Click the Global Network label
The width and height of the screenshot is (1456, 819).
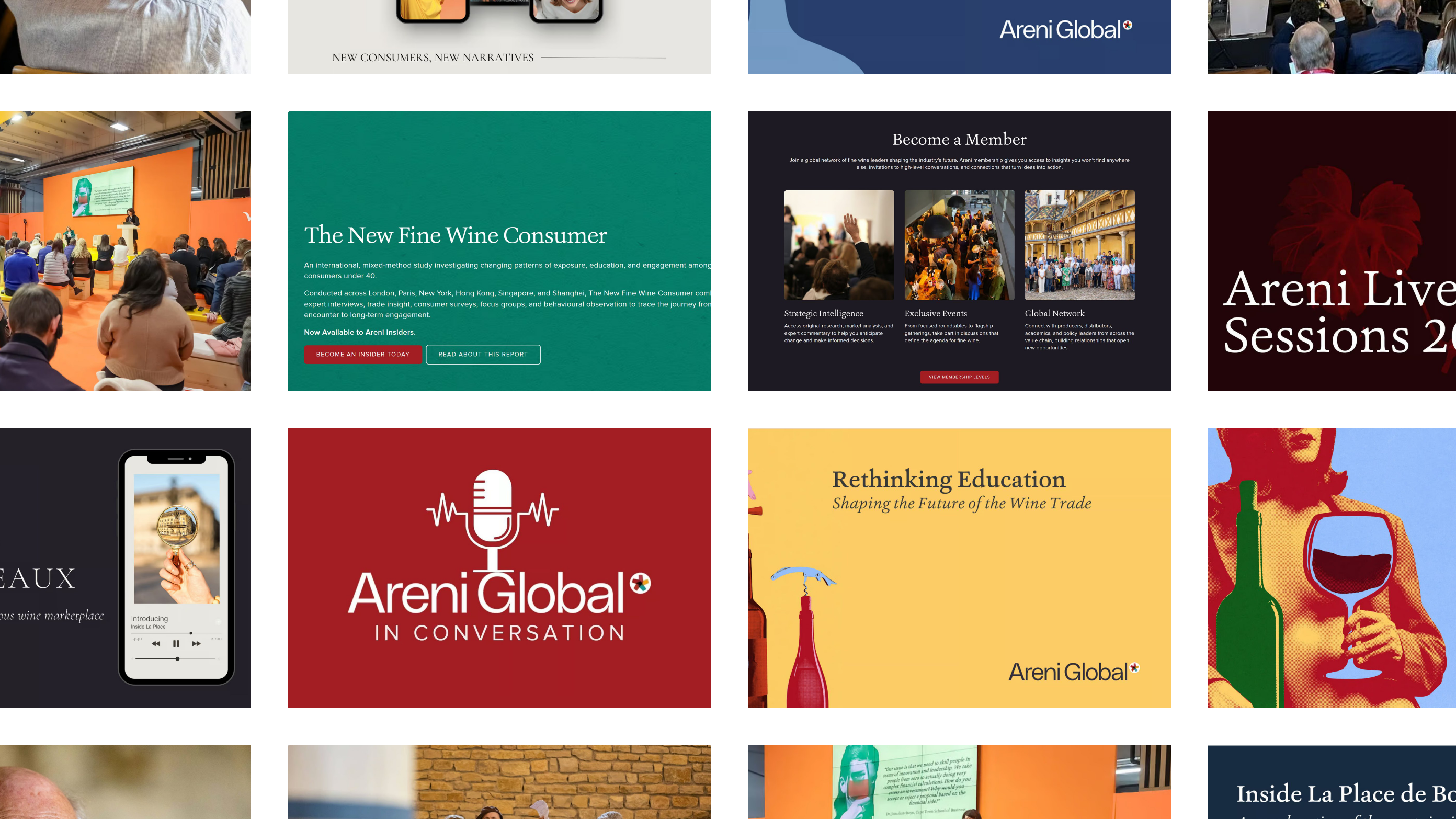click(x=1055, y=314)
